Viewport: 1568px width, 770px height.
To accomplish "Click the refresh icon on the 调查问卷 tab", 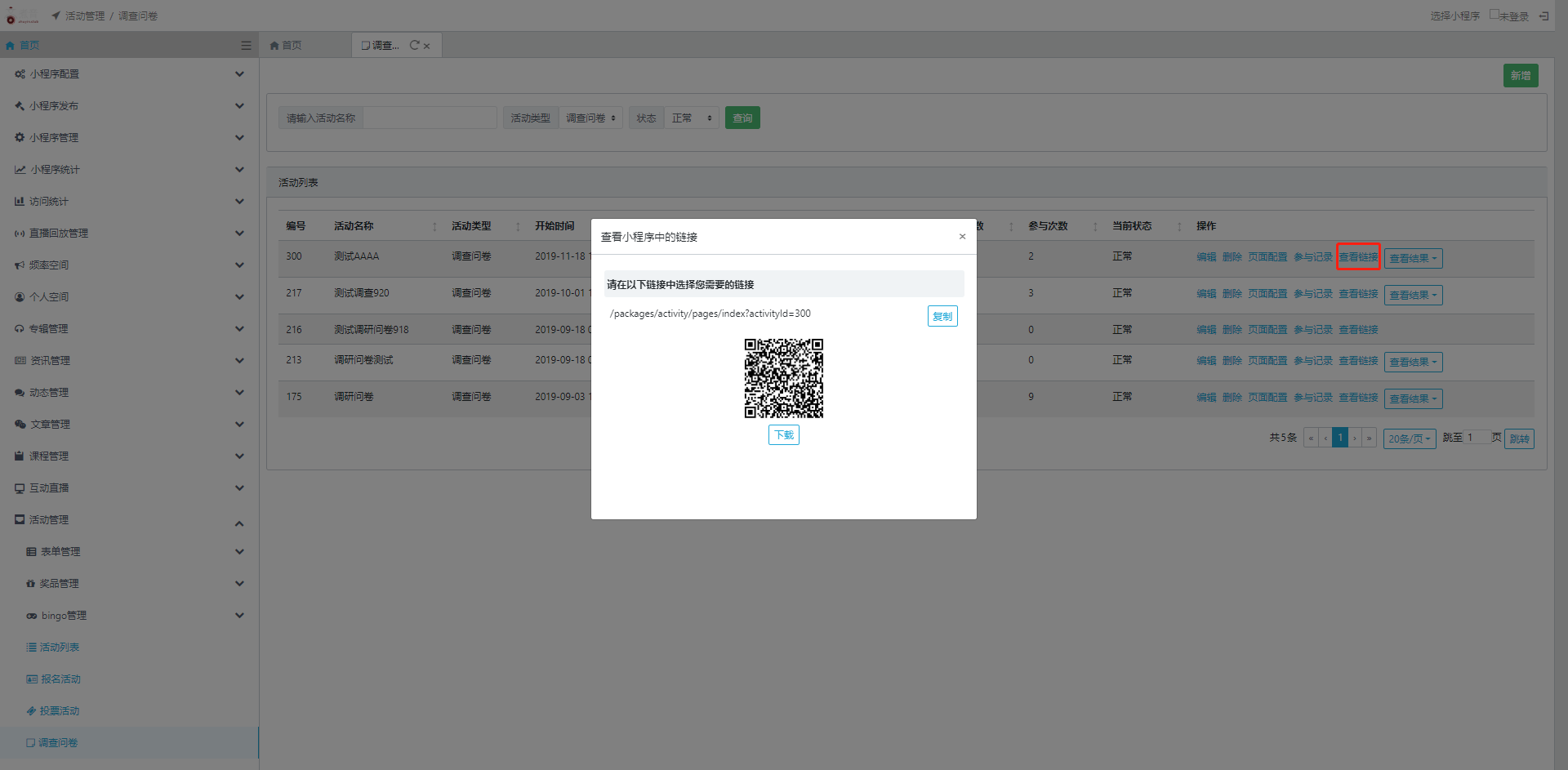I will tap(414, 46).
